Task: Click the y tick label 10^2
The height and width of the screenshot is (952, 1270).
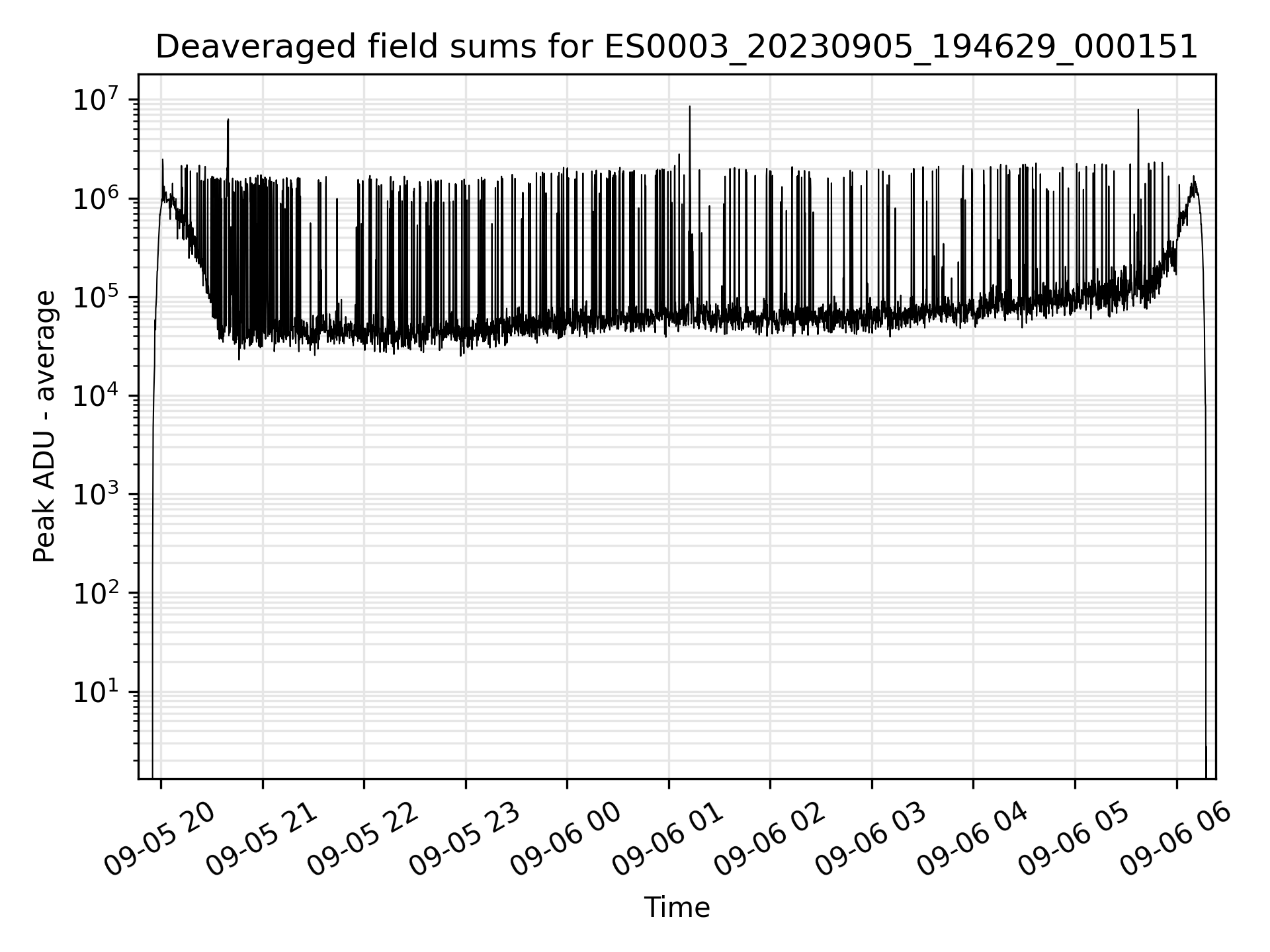Action: [x=97, y=593]
